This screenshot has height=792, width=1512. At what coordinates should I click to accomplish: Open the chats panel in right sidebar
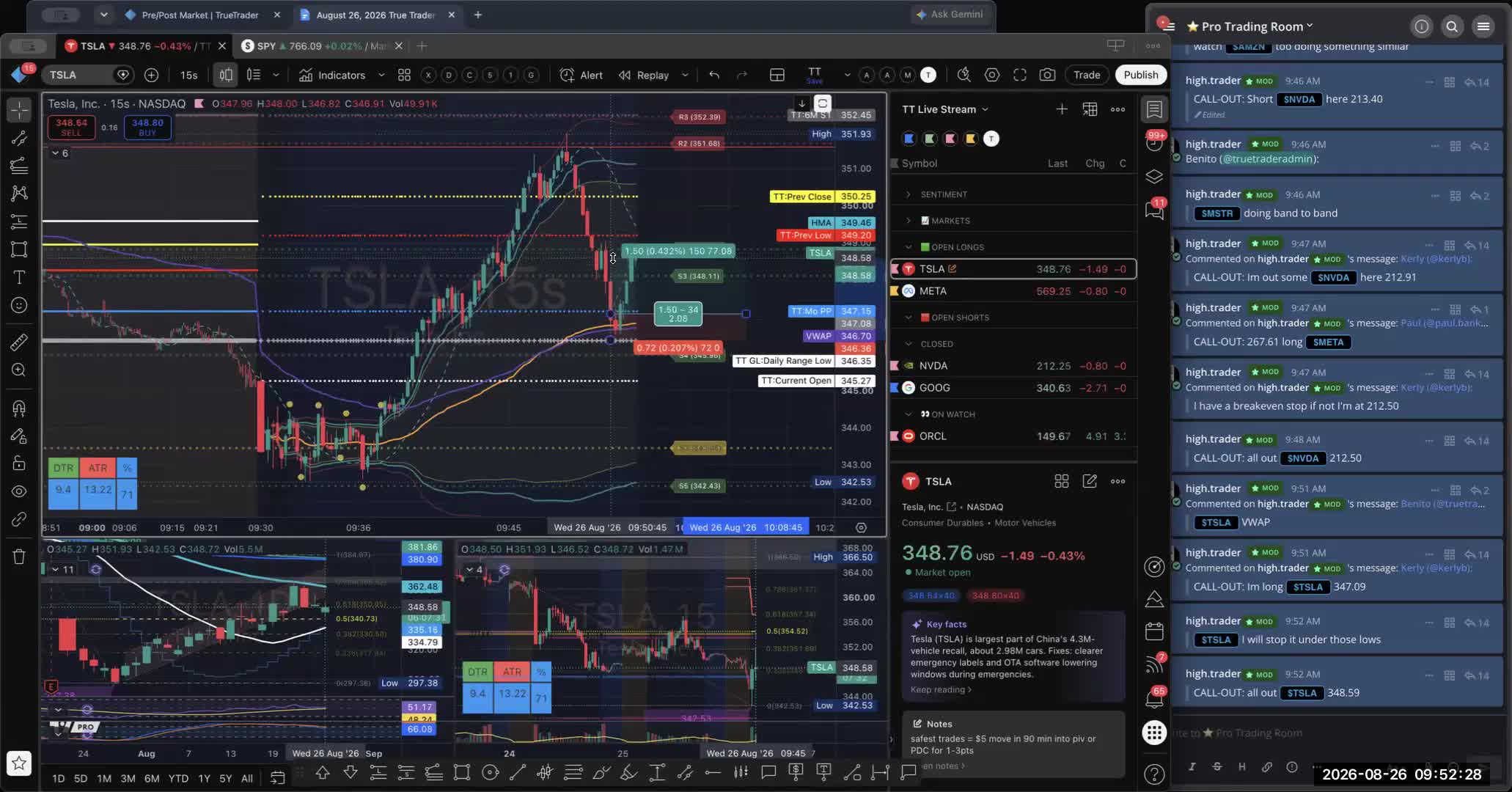(1154, 210)
